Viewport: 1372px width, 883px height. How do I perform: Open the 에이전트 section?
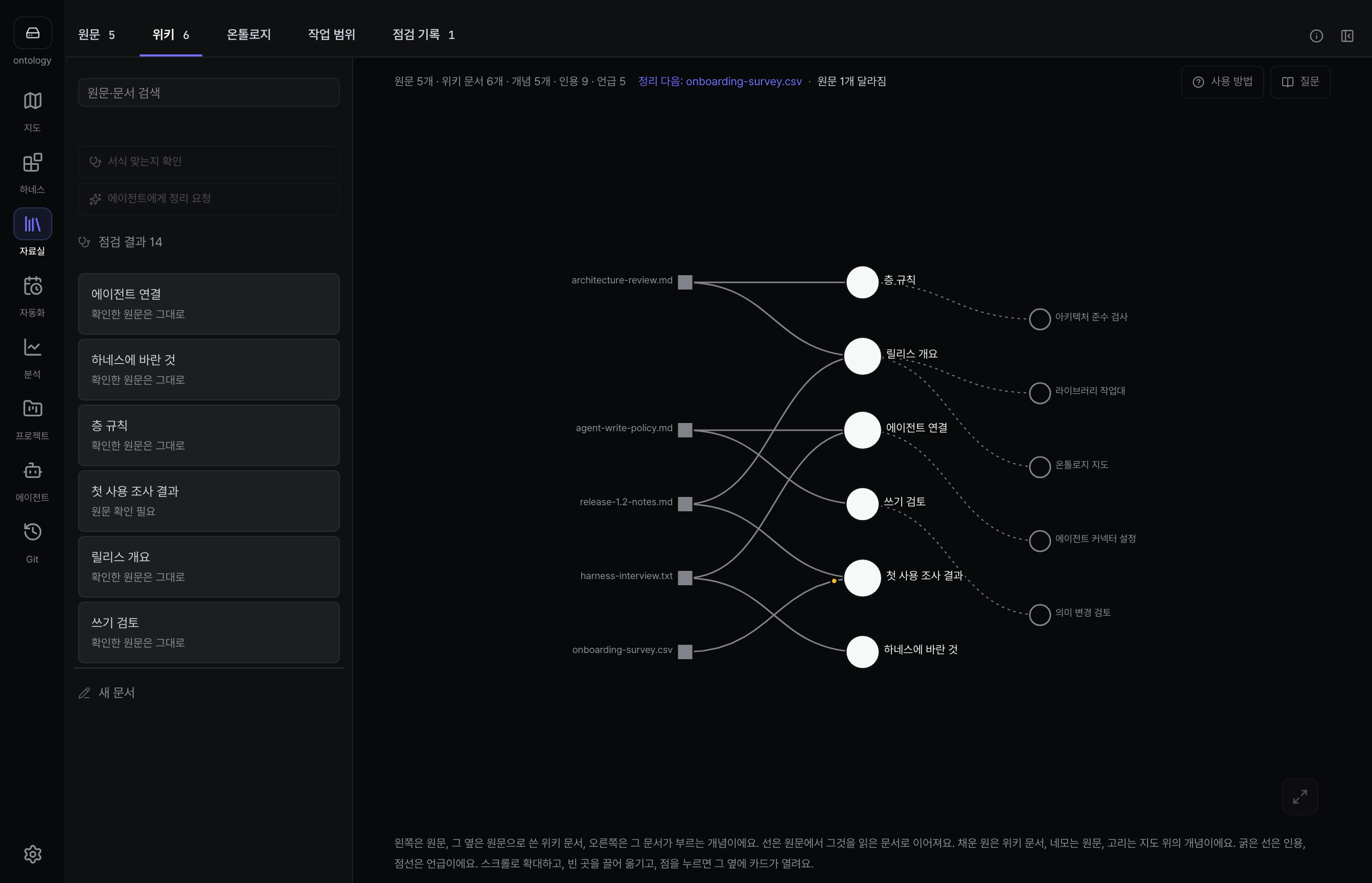33,481
